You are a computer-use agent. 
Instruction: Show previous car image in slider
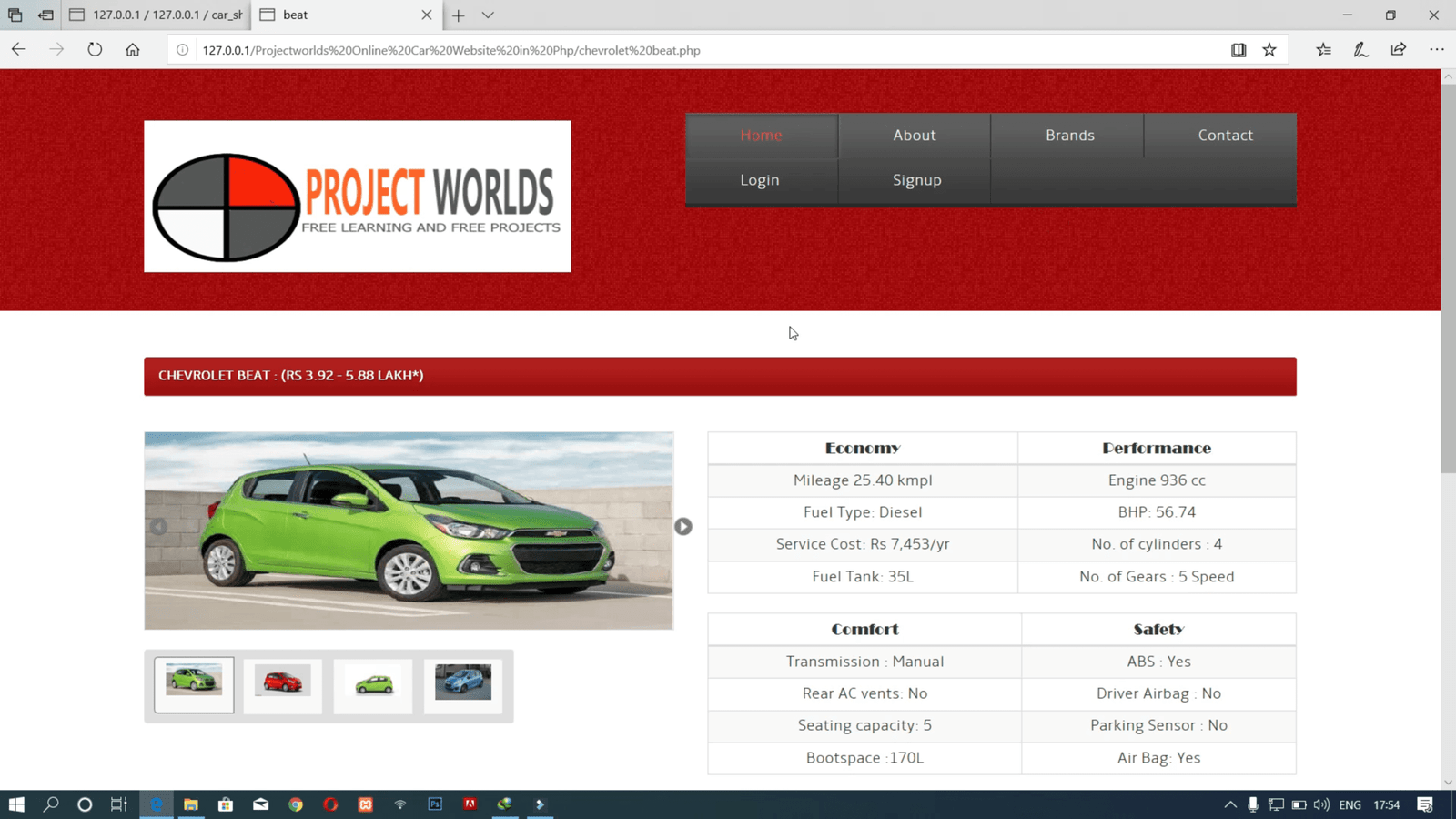(158, 527)
